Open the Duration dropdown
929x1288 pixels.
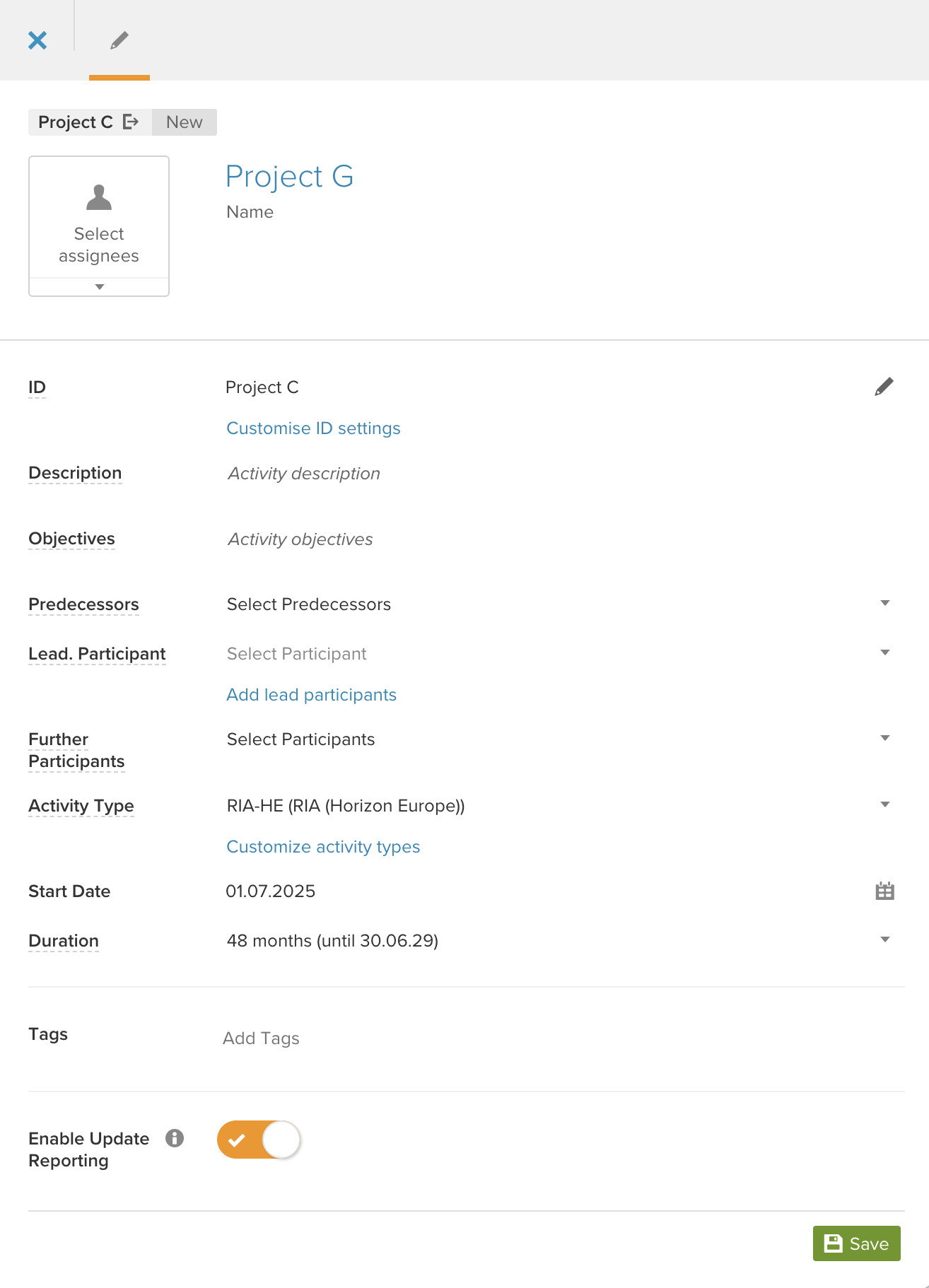click(559, 941)
